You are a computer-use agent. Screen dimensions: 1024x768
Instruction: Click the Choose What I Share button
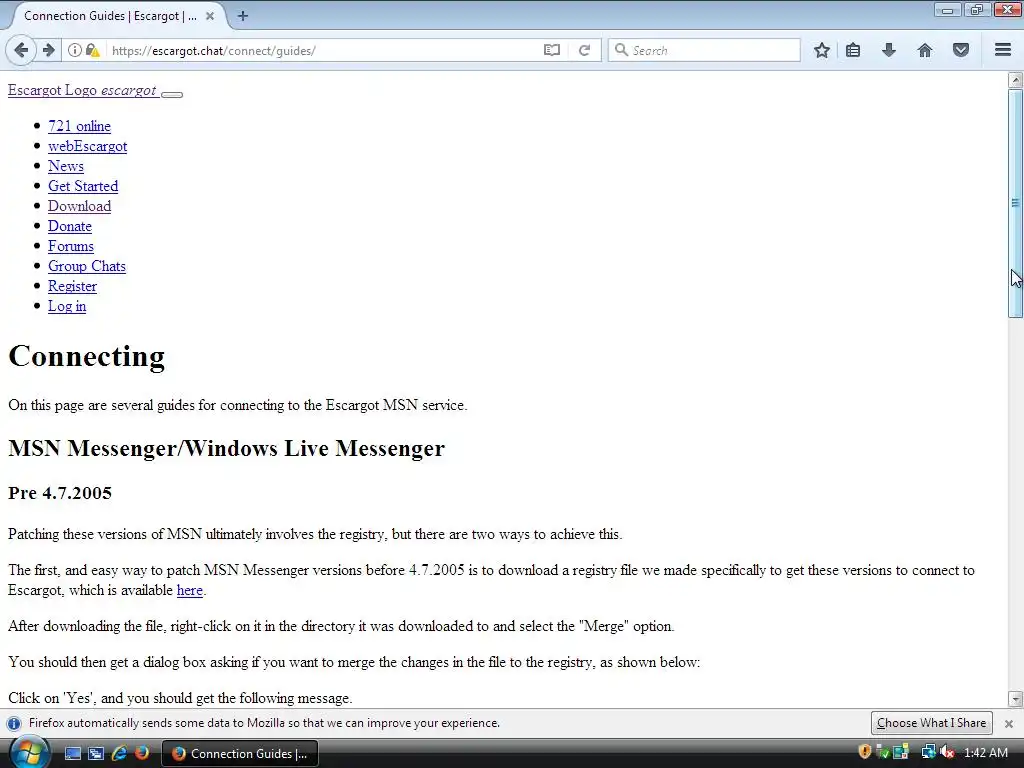[931, 723]
